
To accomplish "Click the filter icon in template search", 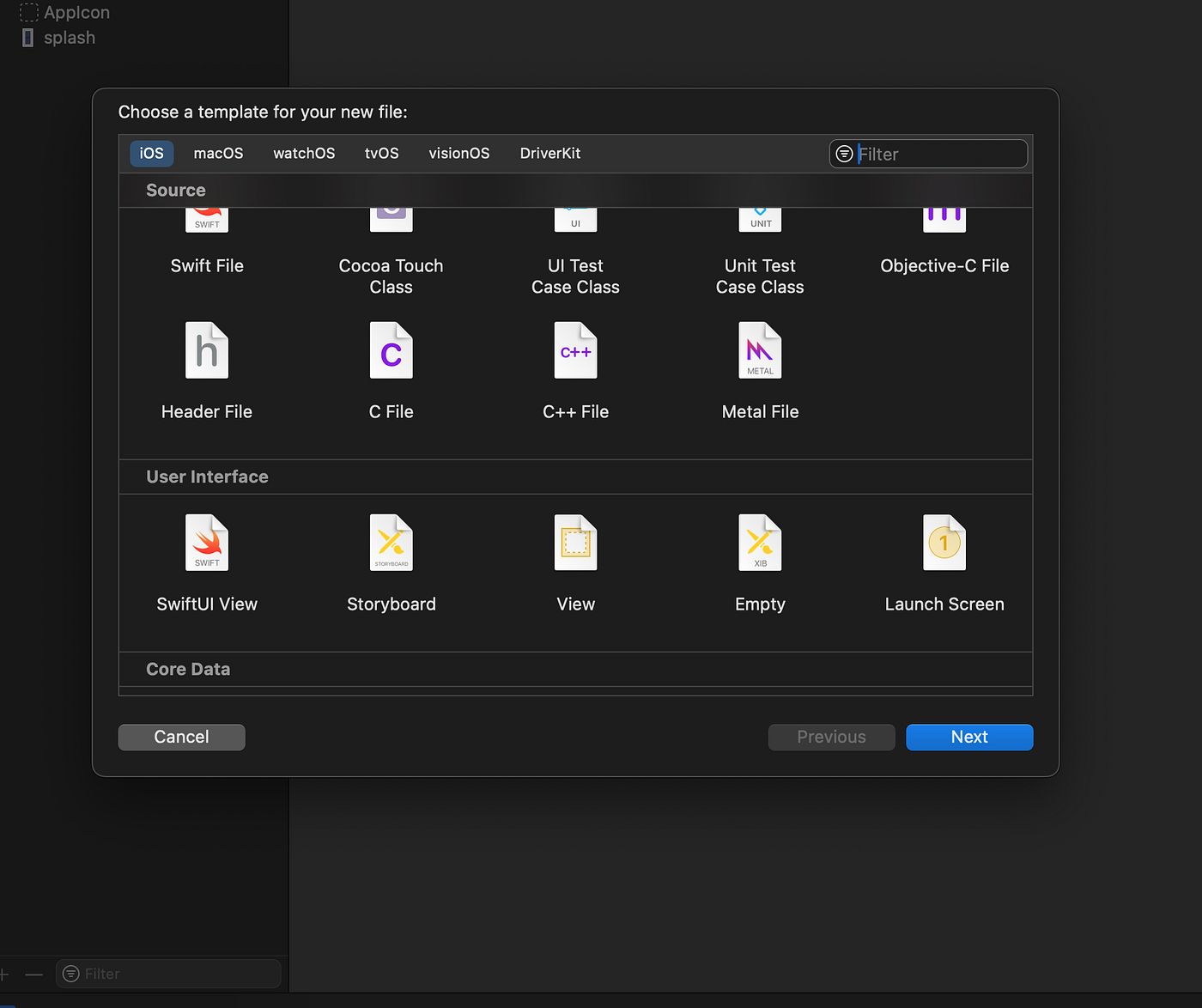I will (844, 154).
